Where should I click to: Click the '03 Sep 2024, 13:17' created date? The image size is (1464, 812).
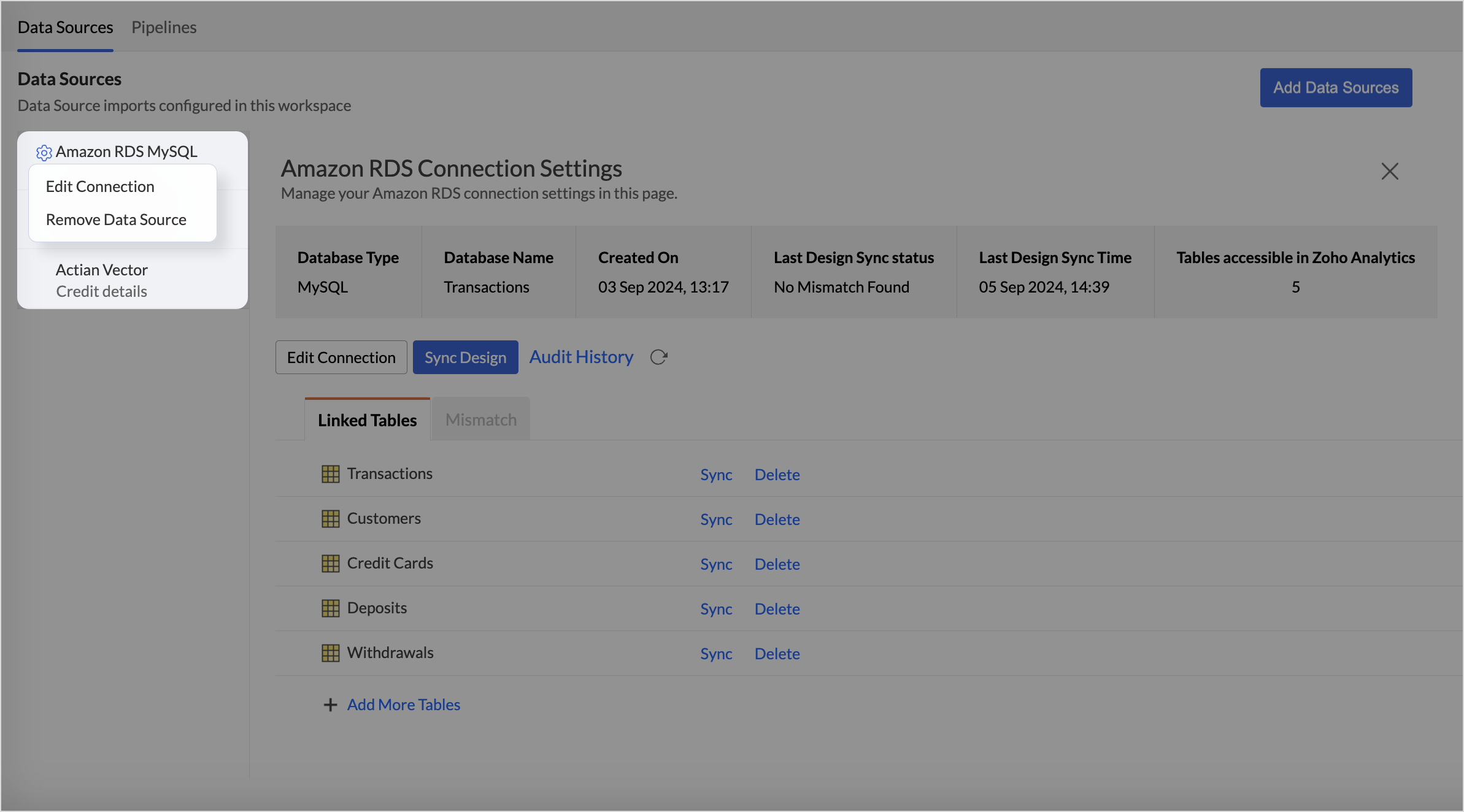click(x=663, y=287)
